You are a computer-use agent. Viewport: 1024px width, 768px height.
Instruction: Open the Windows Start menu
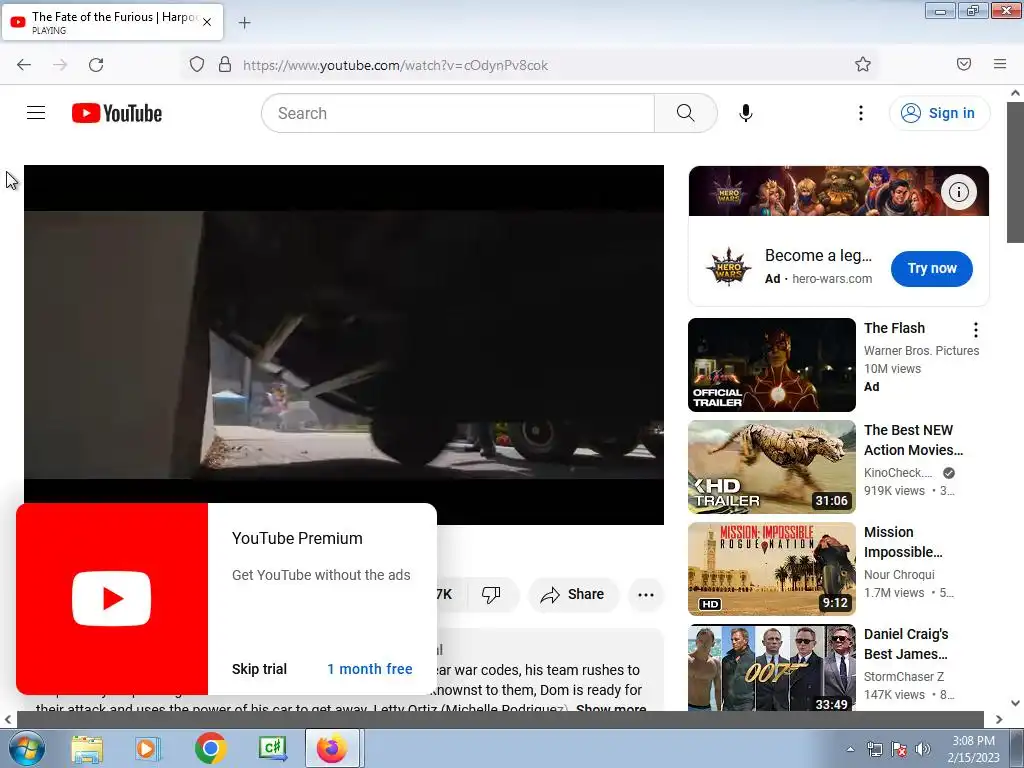click(27, 748)
